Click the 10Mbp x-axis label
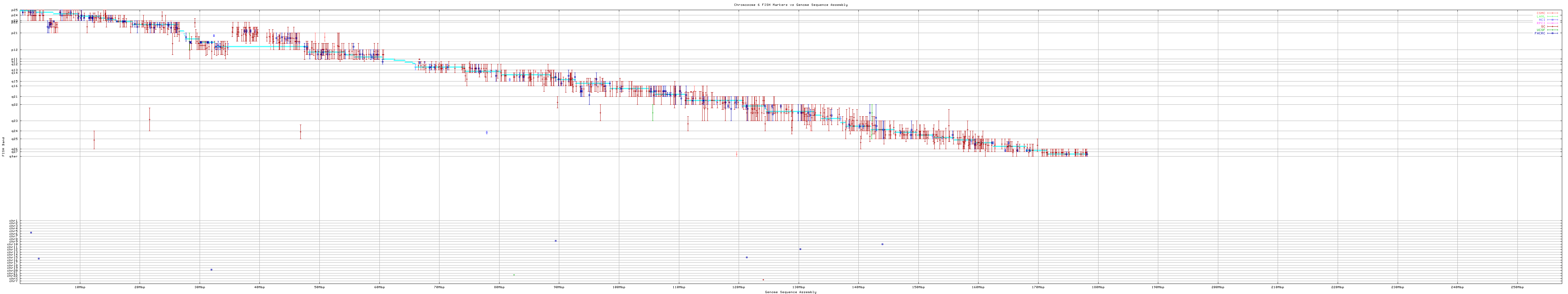The height and width of the screenshot is (294, 1568). coord(80,287)
